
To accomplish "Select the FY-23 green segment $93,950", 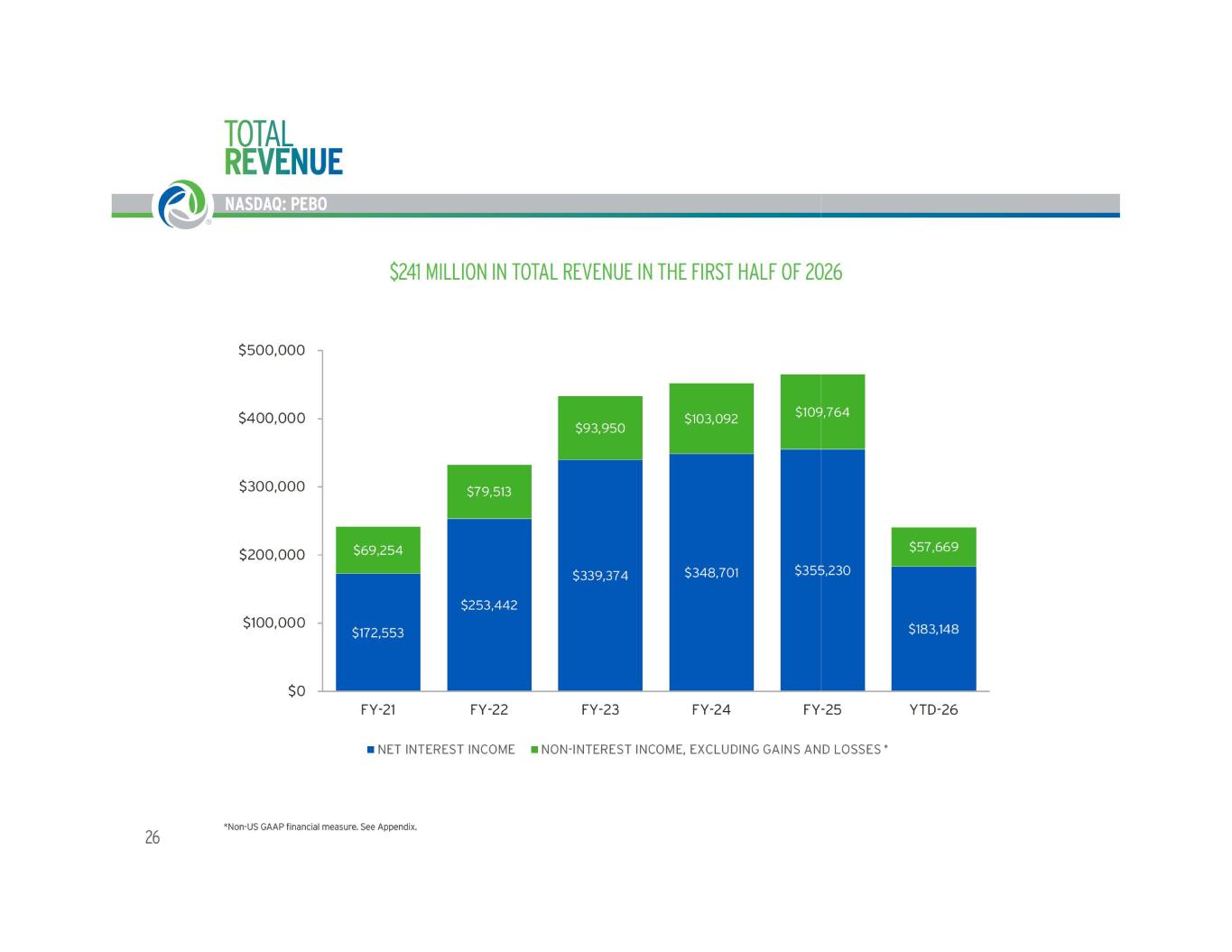I will pos(600,428).
